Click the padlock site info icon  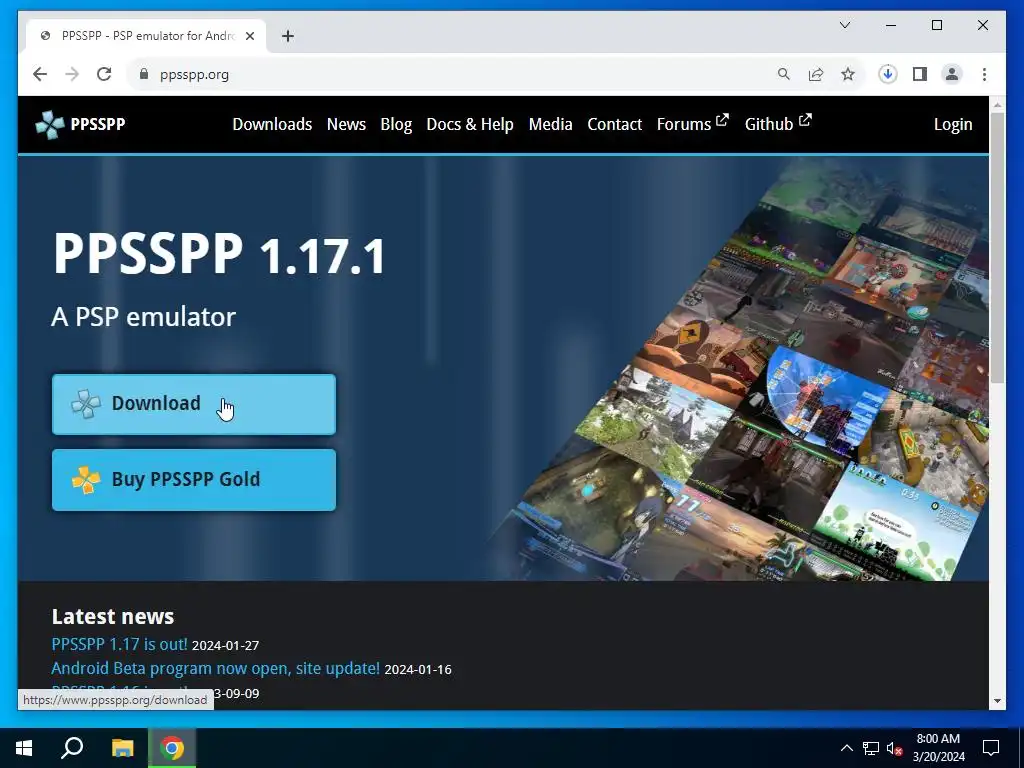coord(144,74)
